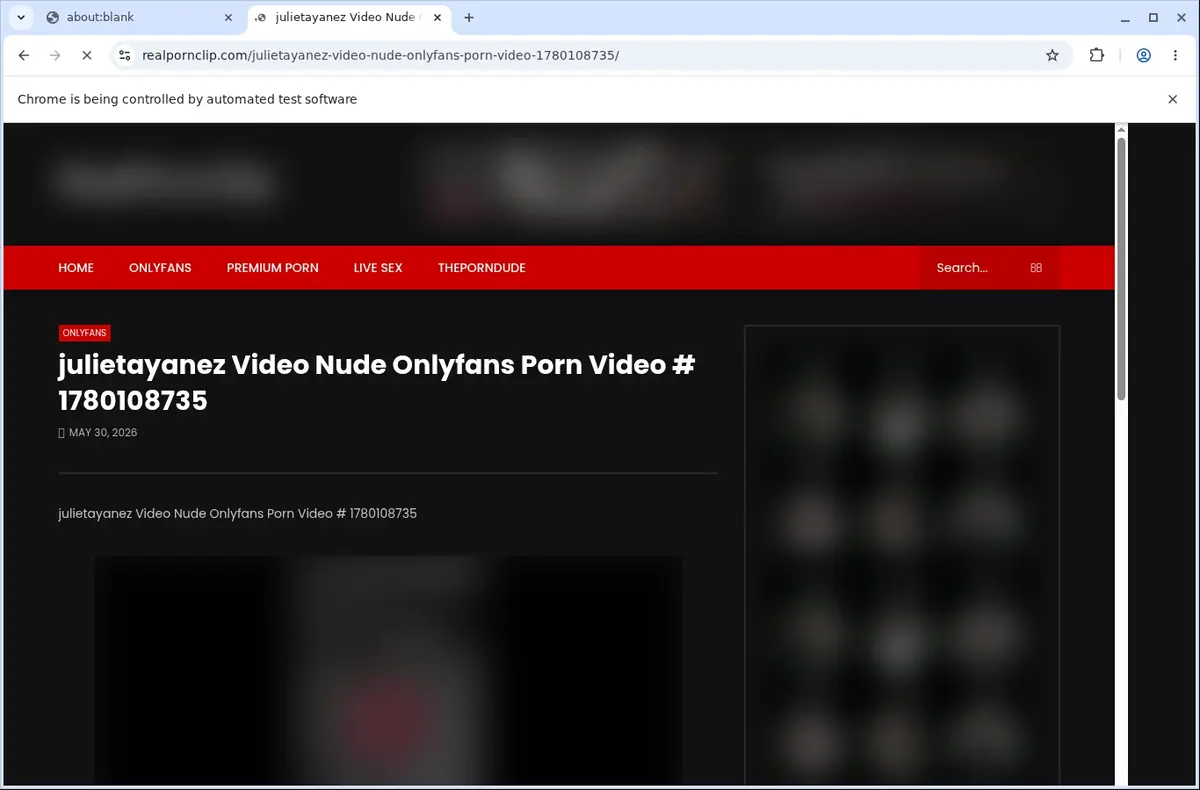Viewport: 1200px width, 790px height.
Task: Click the red ONLYFANS category tag
Action: click(x=84, y=333)
